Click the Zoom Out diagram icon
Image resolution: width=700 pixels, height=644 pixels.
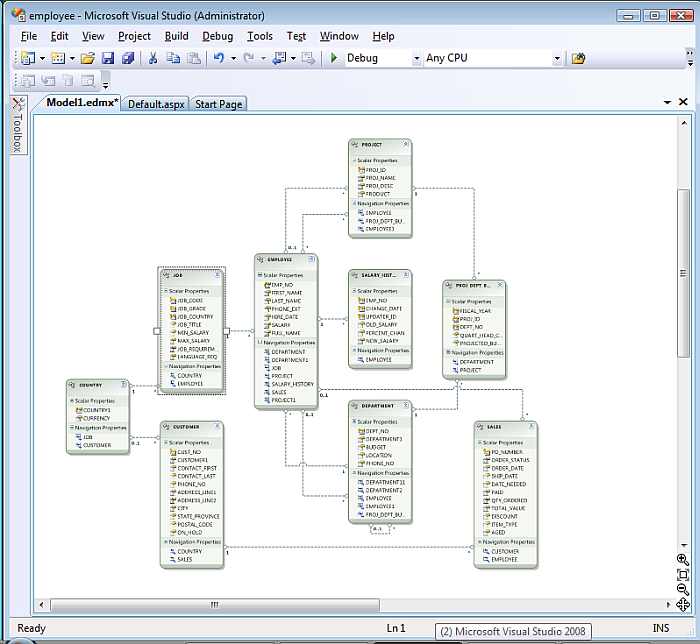(683, 589)
